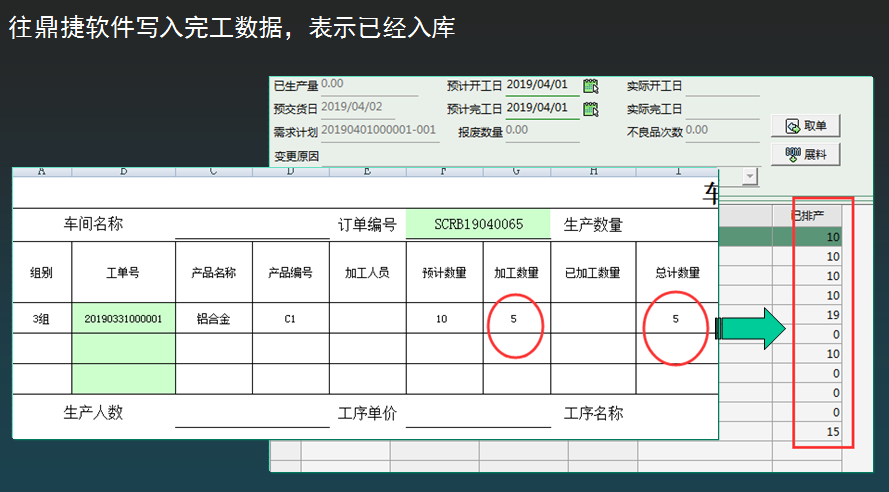
Task: Click the 铝合金 product name cell
Action: click(x=214, y=319)
